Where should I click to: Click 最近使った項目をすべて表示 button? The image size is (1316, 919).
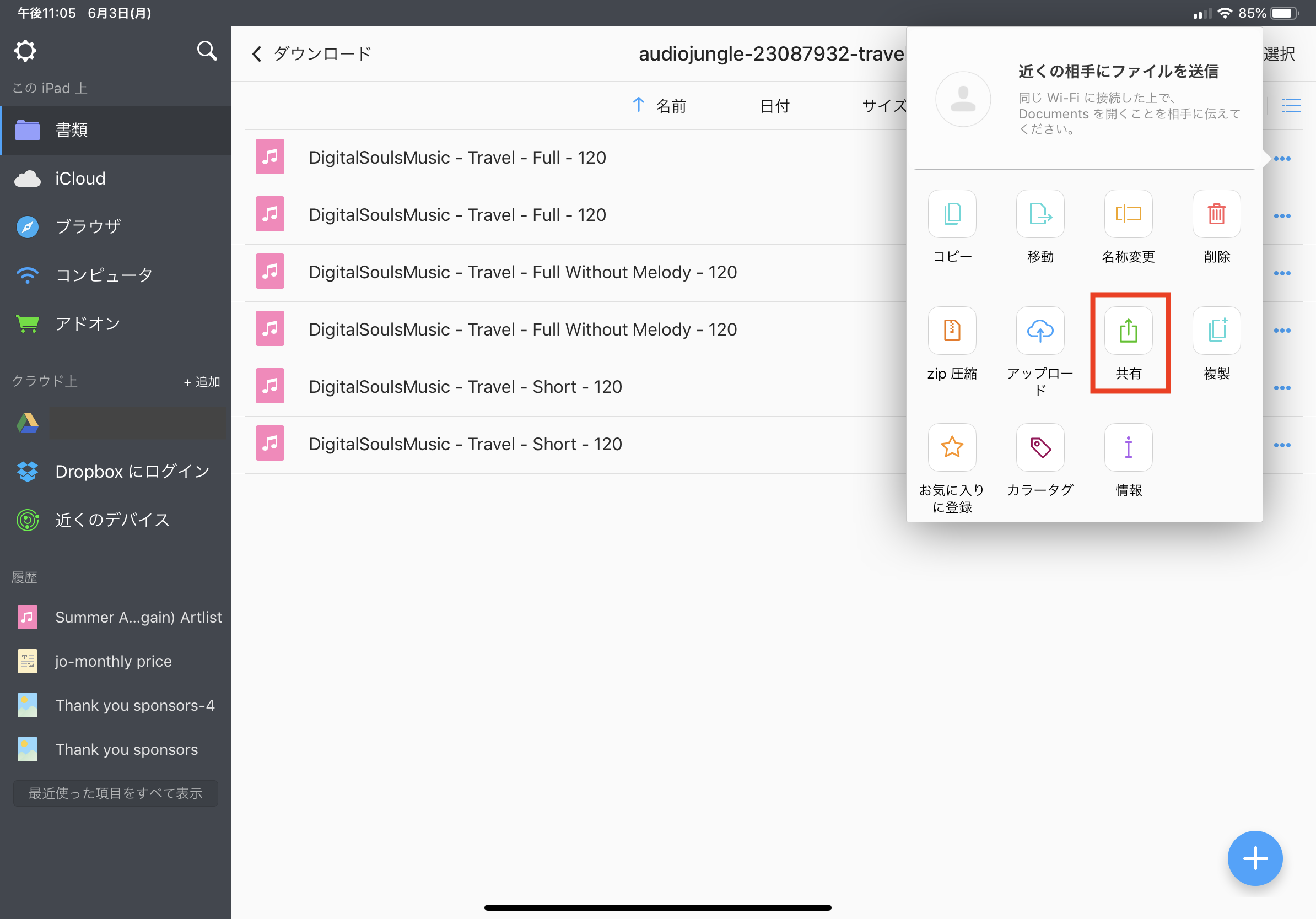115,793
